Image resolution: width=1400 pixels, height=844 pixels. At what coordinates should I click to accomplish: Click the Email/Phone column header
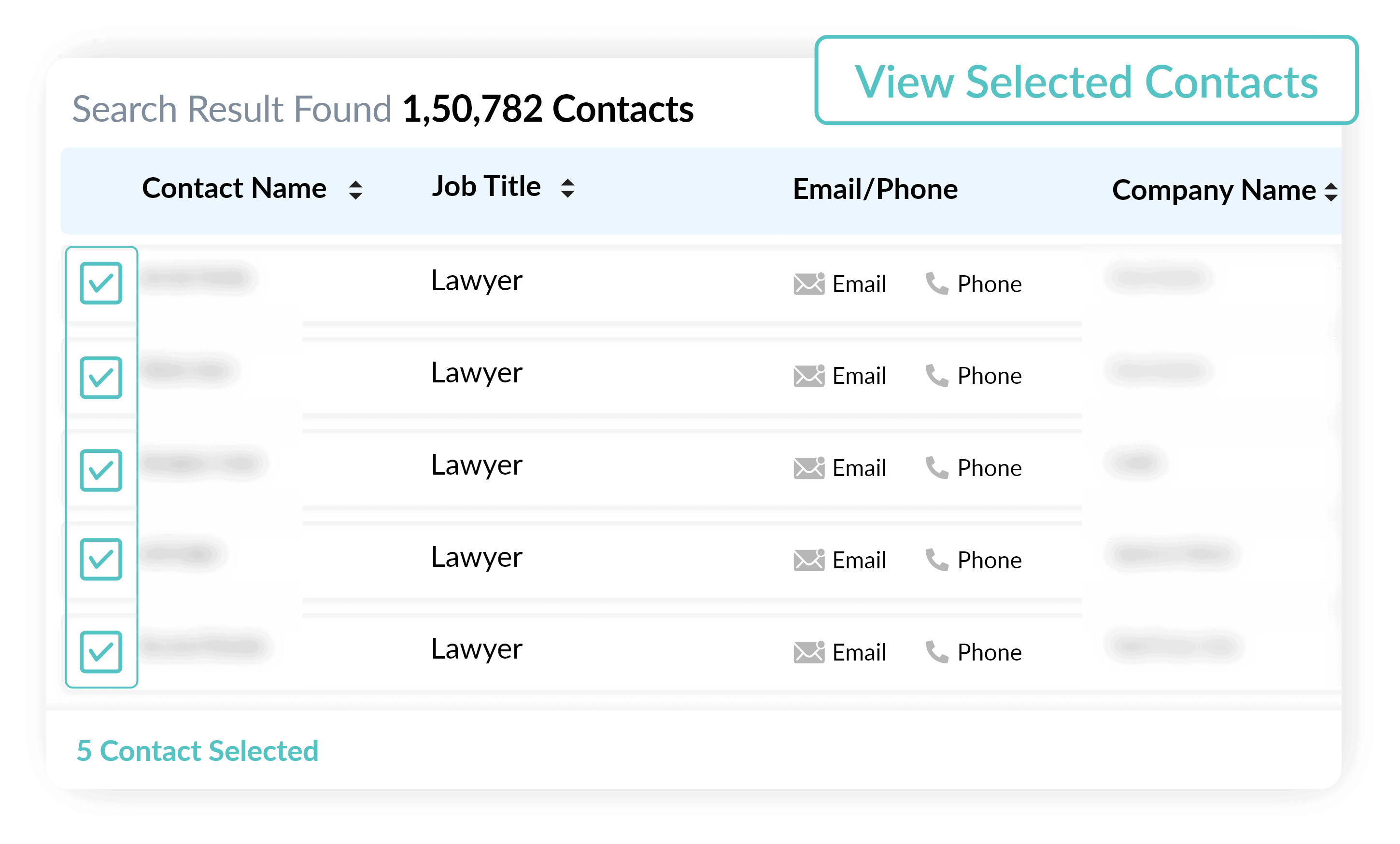click(875, 189)
